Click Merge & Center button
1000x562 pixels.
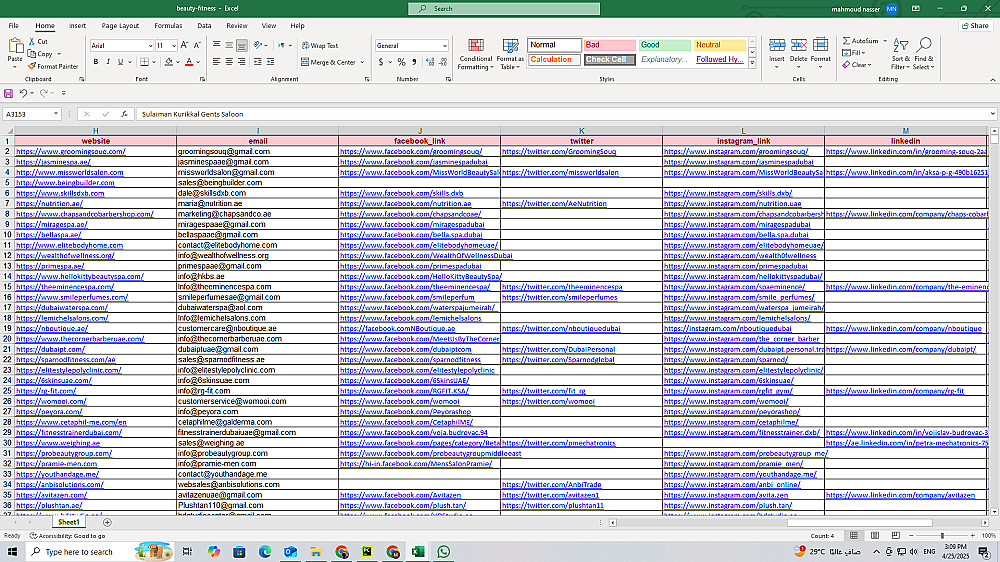(x=328, y=62)
